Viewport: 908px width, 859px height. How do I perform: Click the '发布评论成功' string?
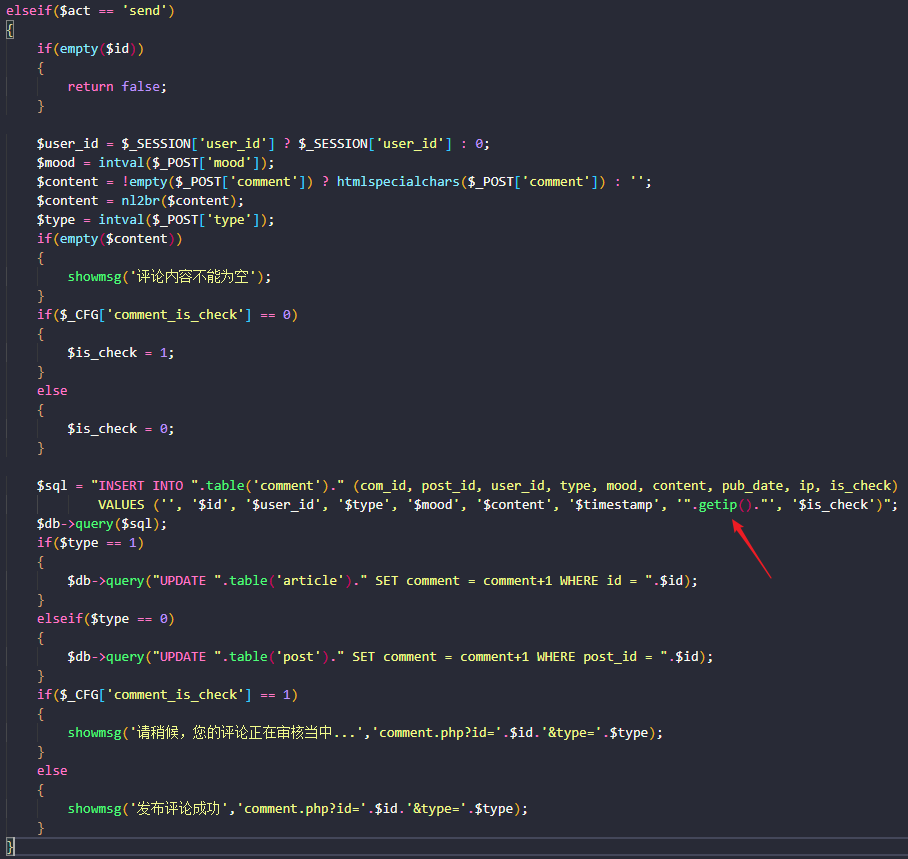(x=178, y=809)
